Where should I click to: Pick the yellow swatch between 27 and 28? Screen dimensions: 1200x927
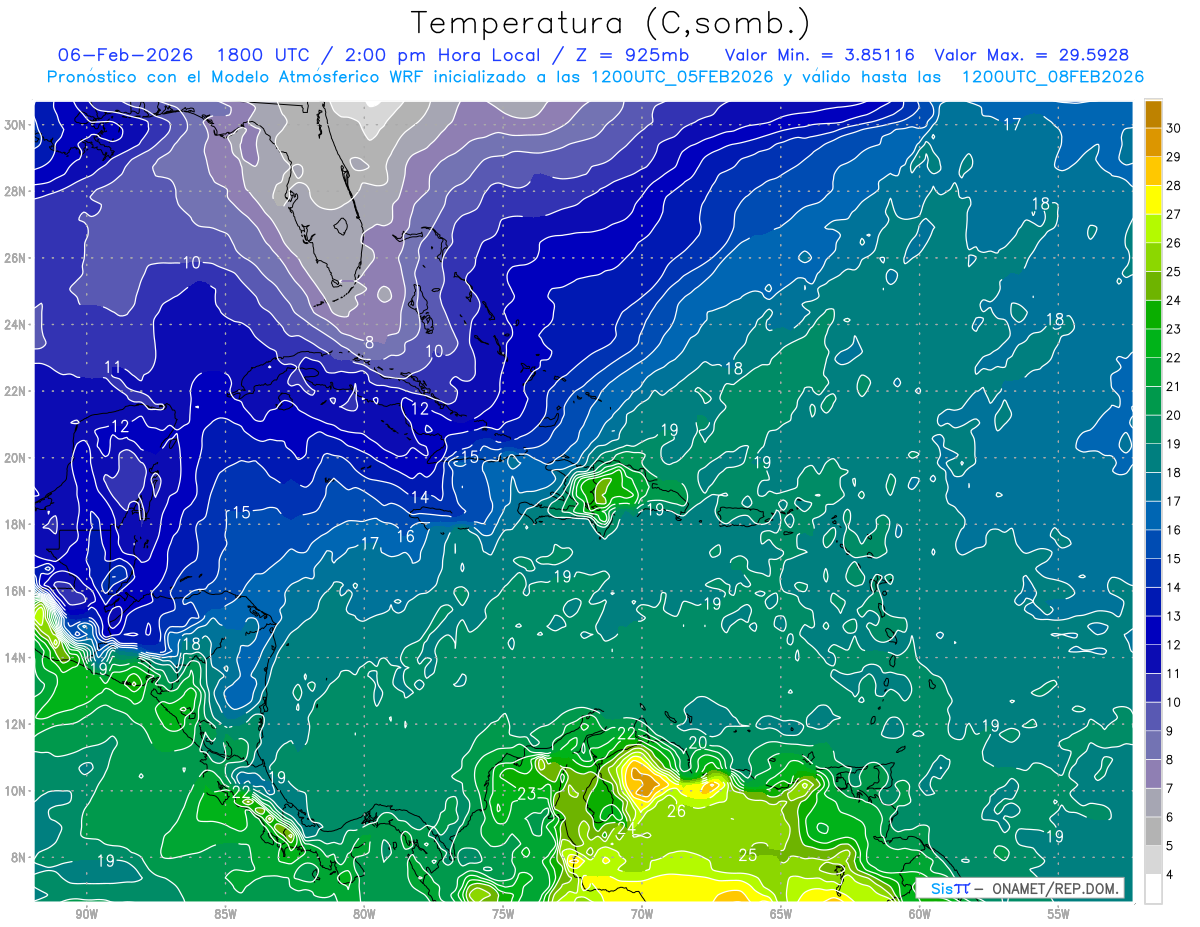(x=1153, y=199)
